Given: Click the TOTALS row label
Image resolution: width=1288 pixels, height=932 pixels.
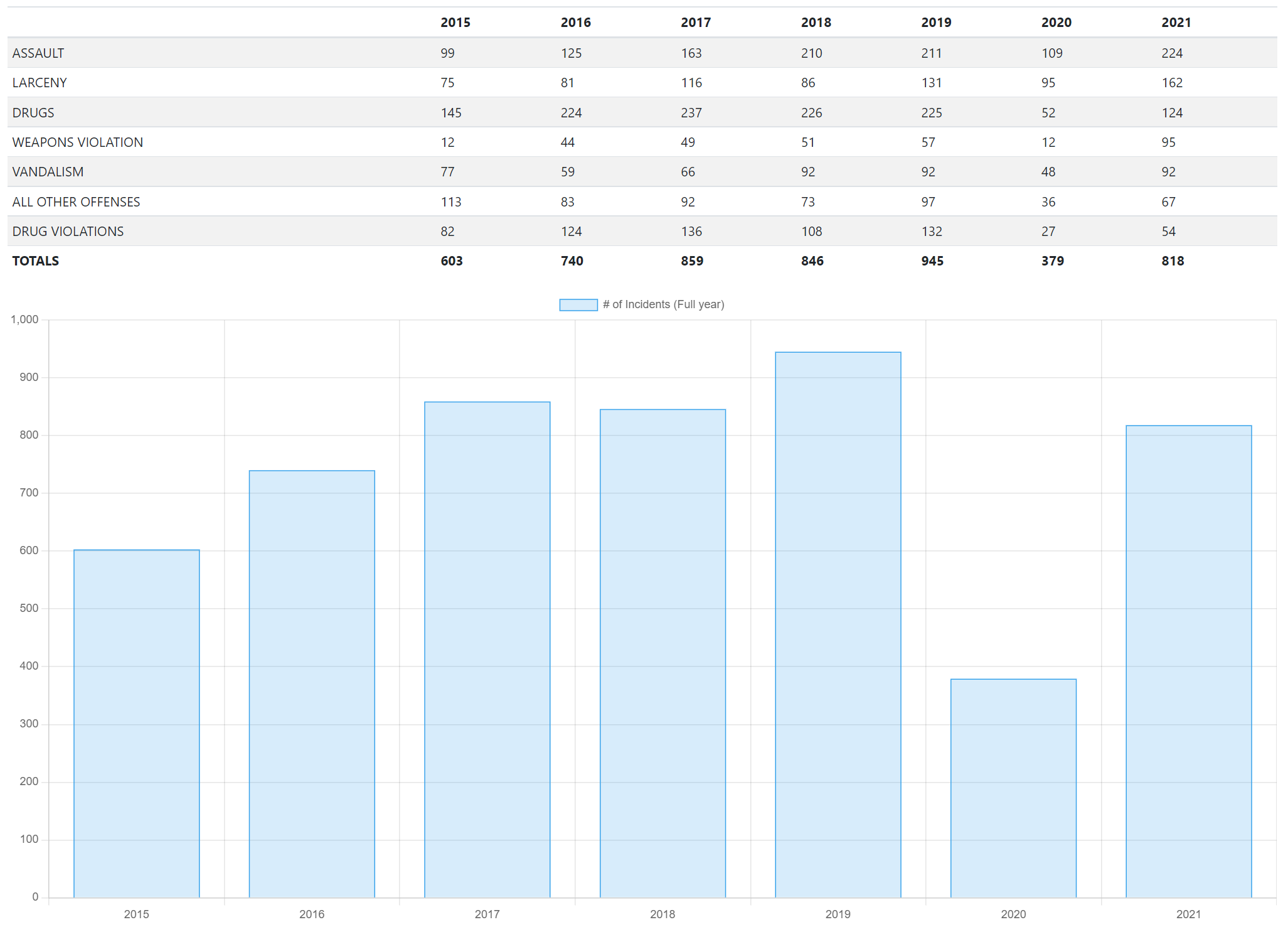Looking at the screenshot, I should pos(36,261).
